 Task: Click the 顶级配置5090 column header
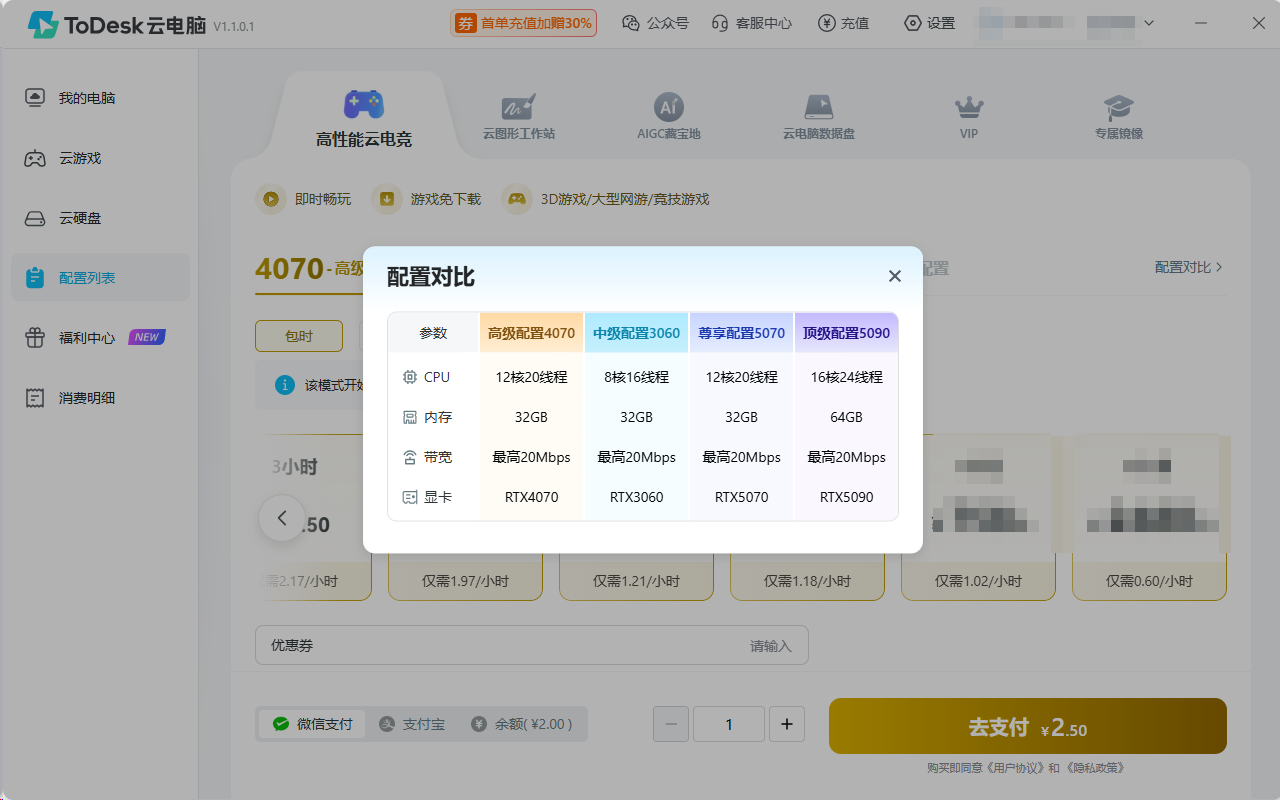point(846,333)
